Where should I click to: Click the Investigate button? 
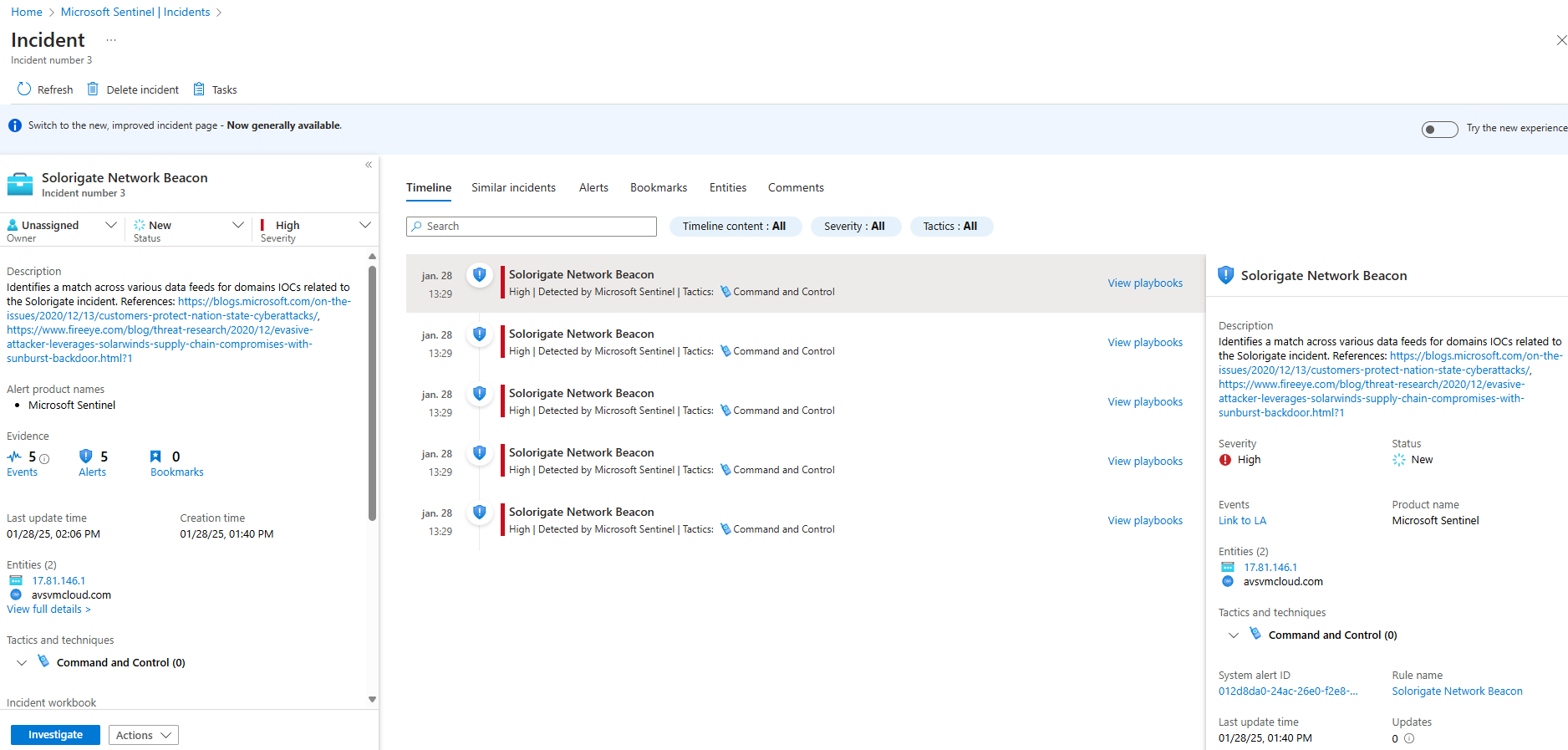[55, 735]
